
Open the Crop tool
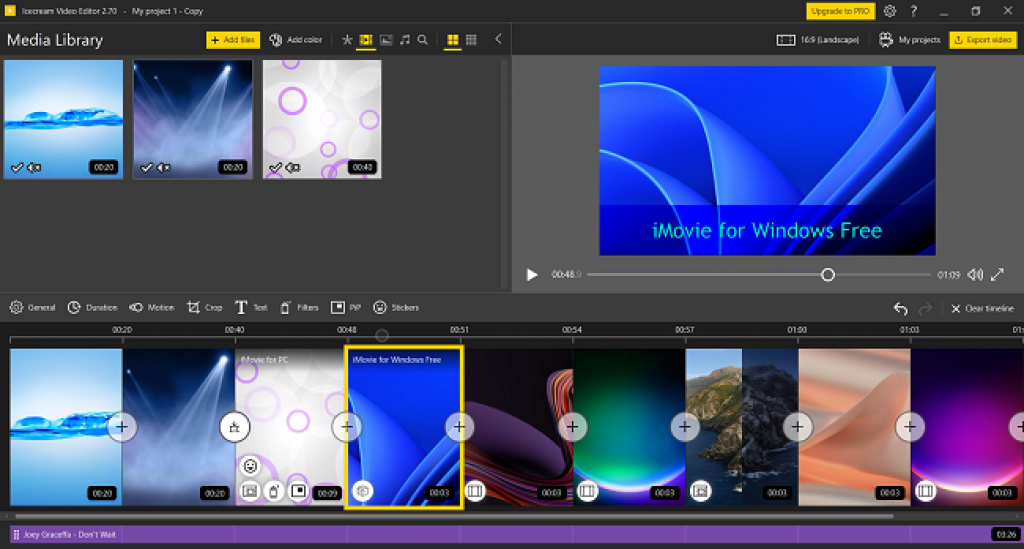(204, 307)
